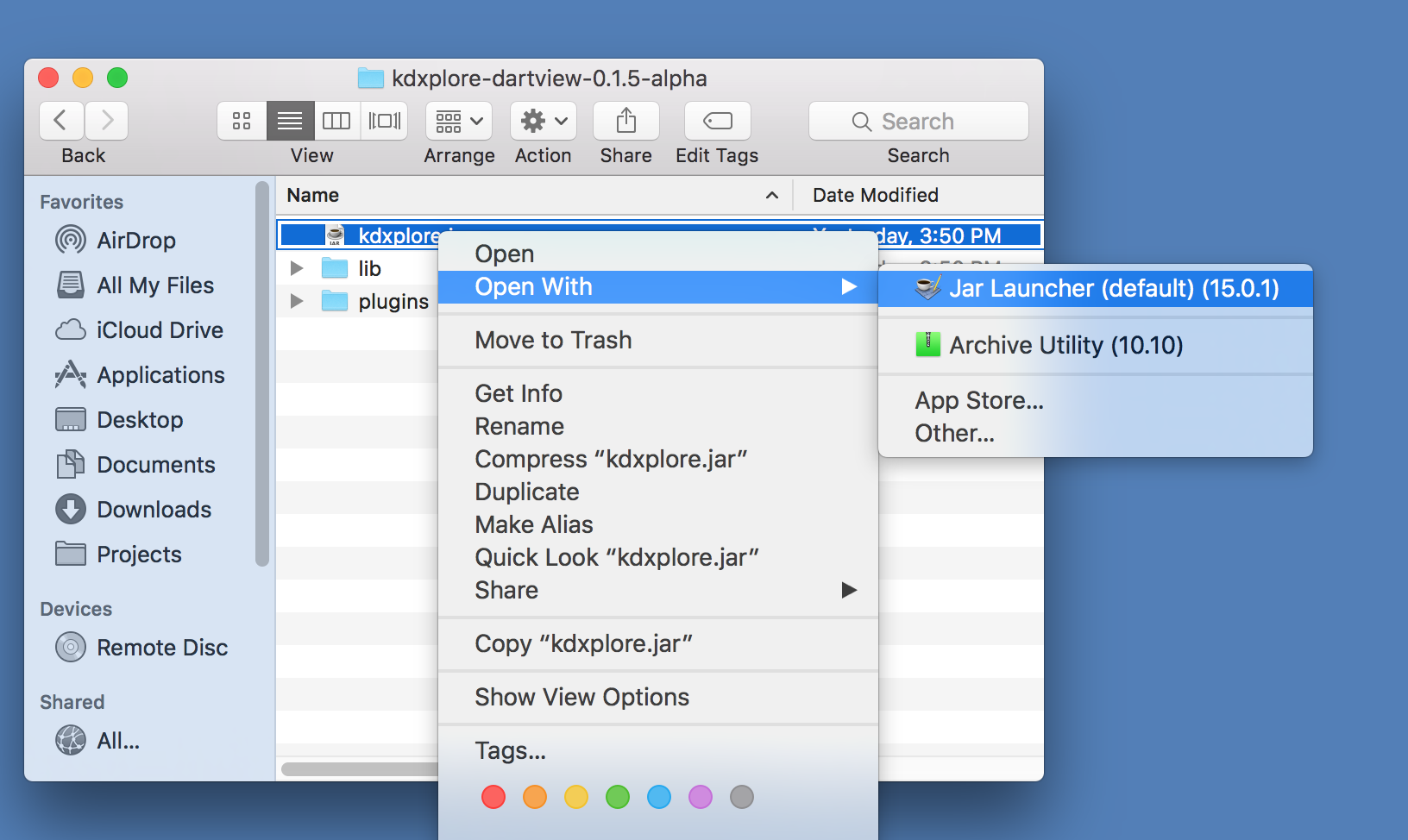Switch to list view
The width and height of the screenshot is (1408, 840).
290,121
